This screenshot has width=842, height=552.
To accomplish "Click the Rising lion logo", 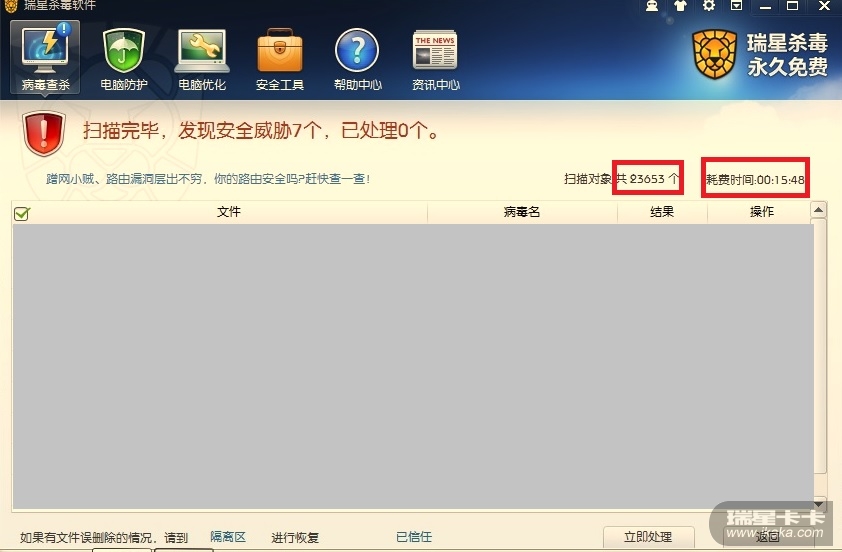I will click(x=714, y=54).
